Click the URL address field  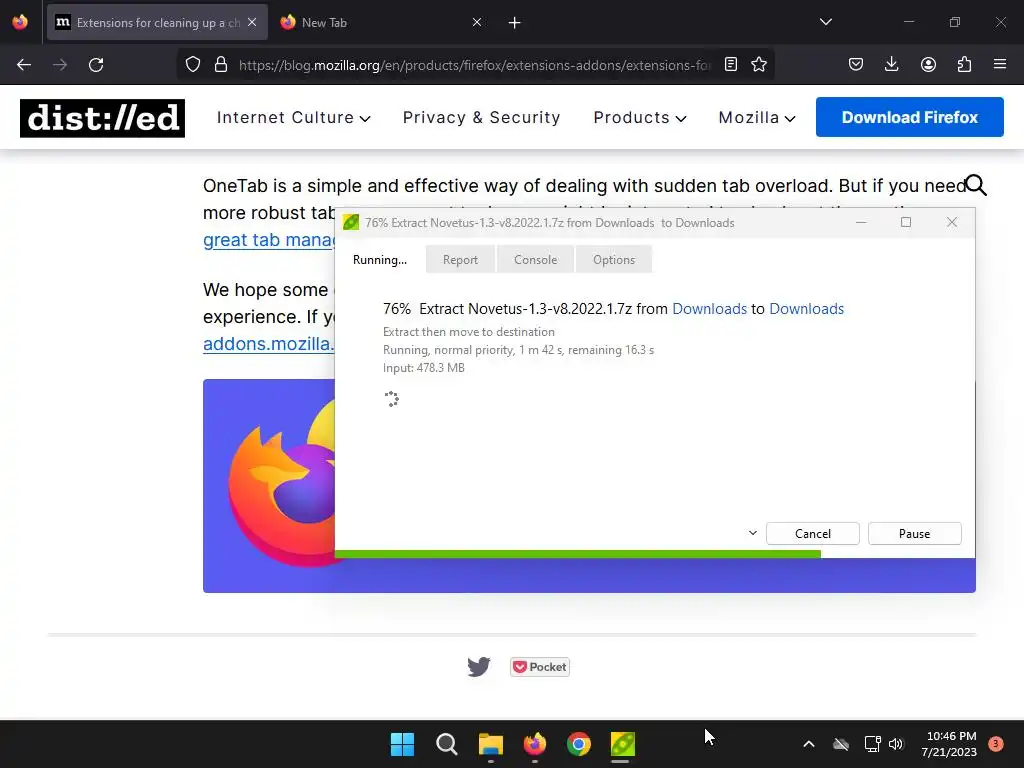click(x=475, y=65)
